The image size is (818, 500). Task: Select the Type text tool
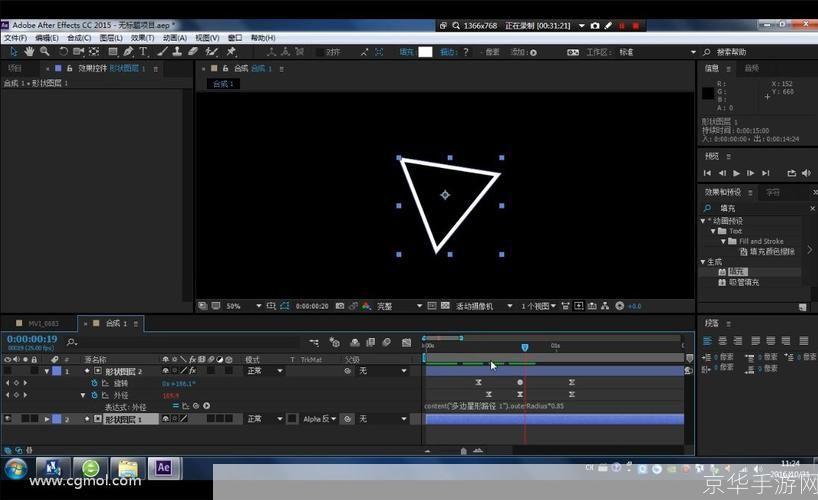143,51
